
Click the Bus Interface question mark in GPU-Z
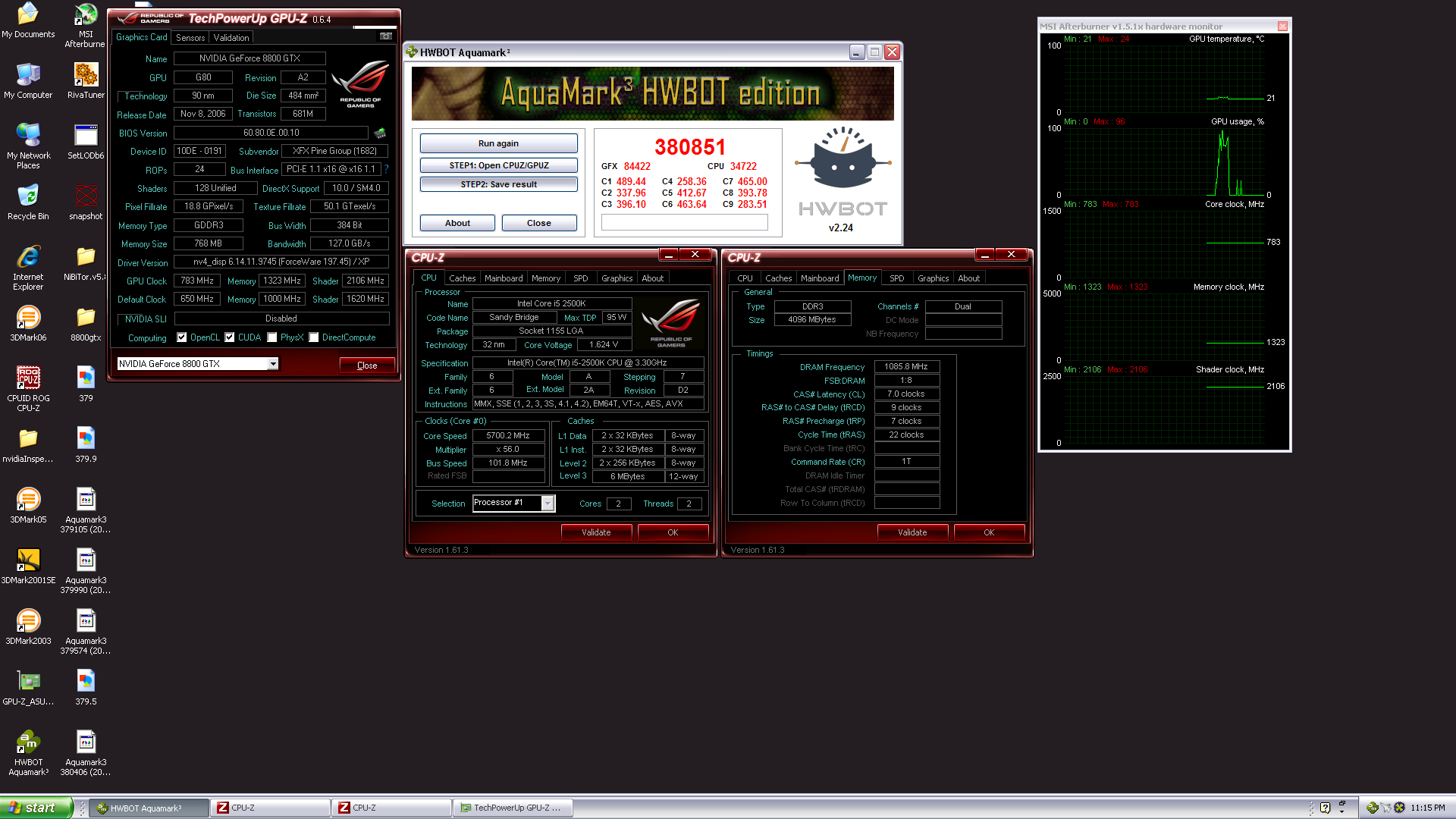pyautogui.click(x=386, y=169)
